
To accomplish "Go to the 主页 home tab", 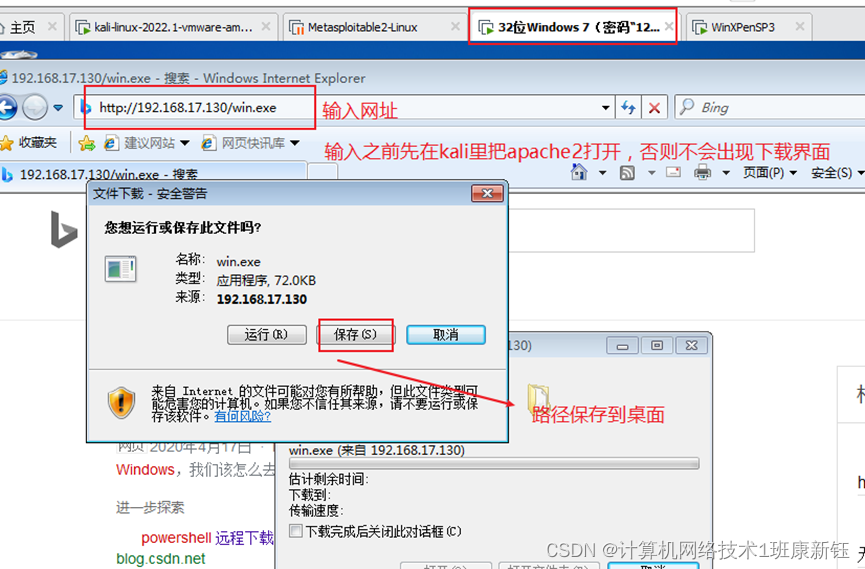I will (x=22, y=27).
